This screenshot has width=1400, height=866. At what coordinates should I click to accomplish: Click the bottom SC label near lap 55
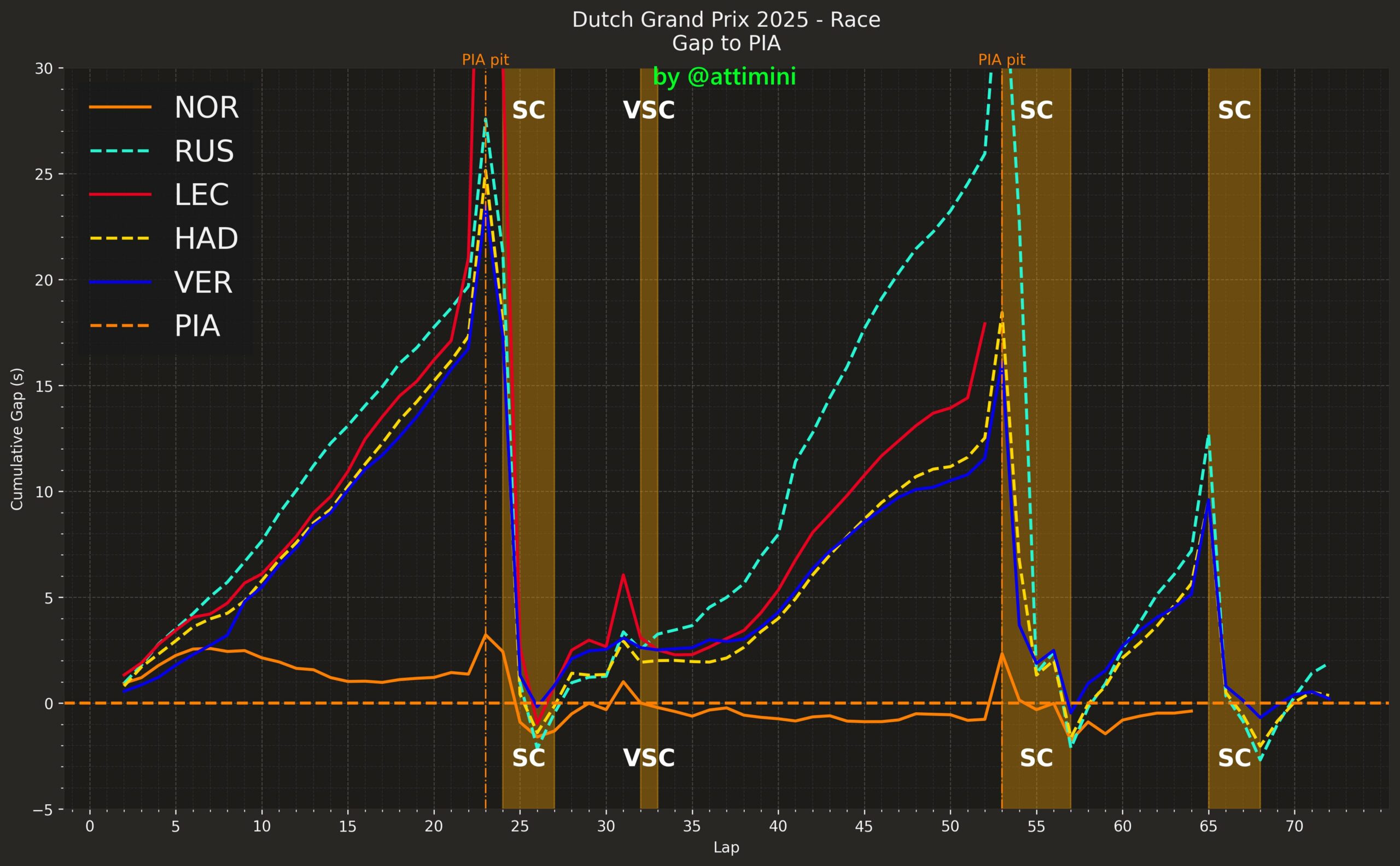(x=1036, y=759)
